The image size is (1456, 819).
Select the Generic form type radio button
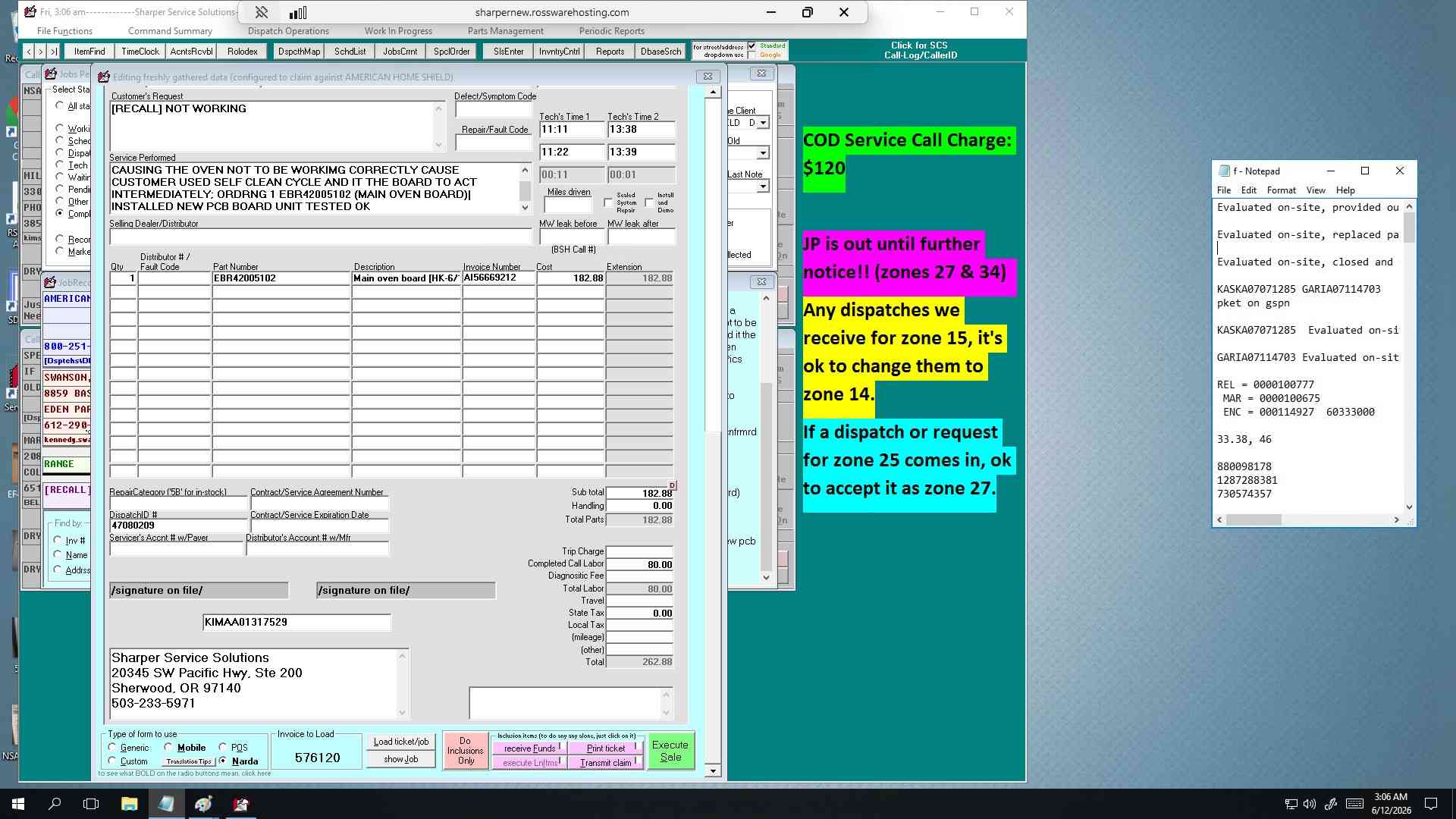tap(112, 747)
